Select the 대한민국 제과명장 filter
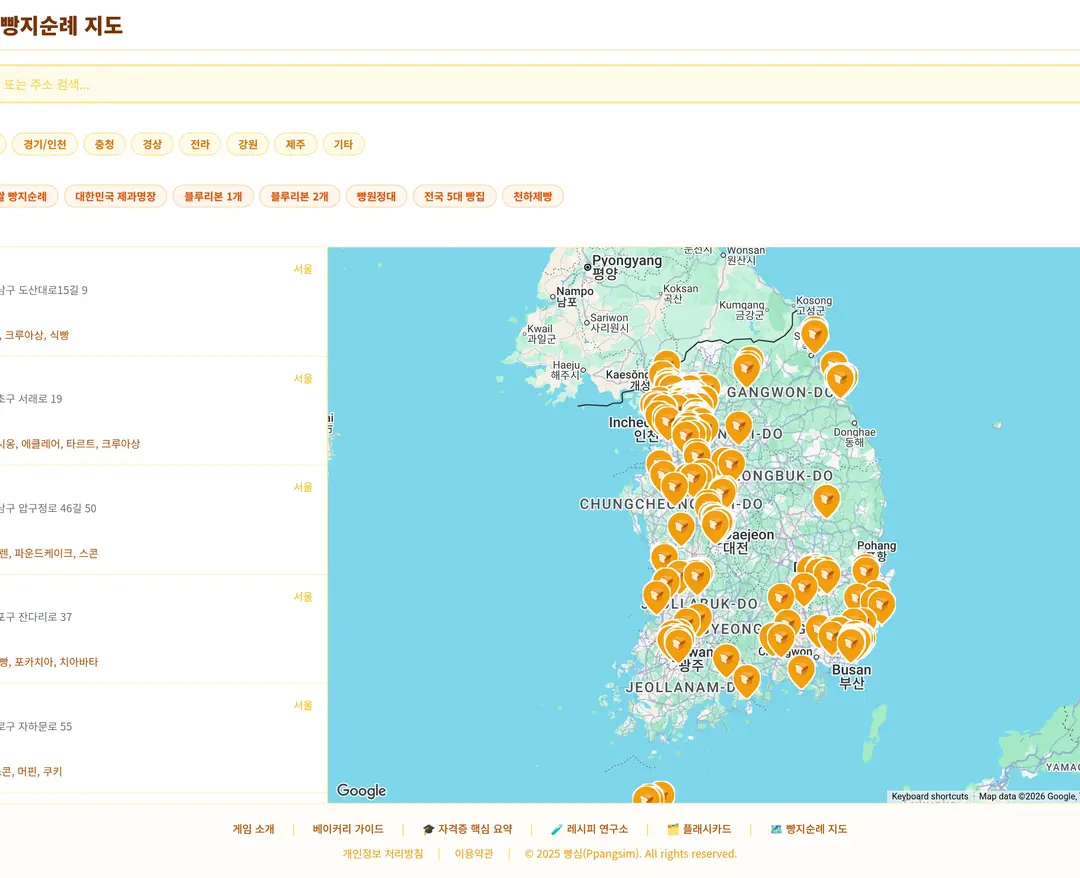Image resolution: width=1080 pixels, height=878 pixels. click(x=116, y=196)
